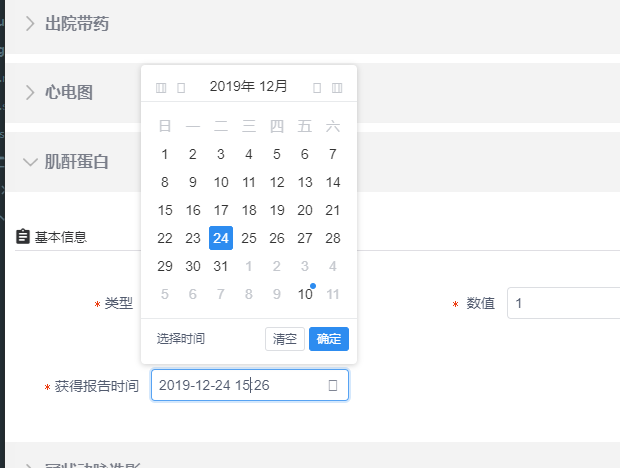Click the 2019年 12月 calendar header

[248, 86]
